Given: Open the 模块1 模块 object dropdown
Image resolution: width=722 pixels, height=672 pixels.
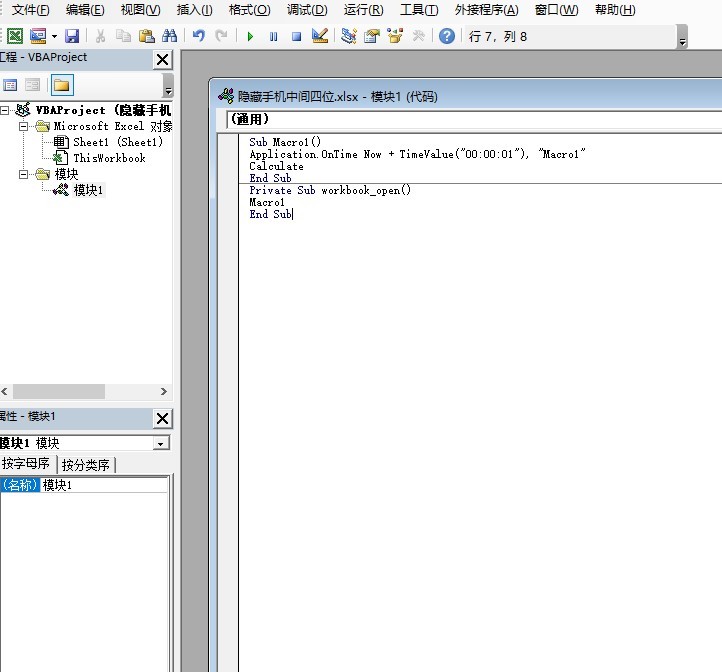Looking at the screenshot, I should (161, 444).
